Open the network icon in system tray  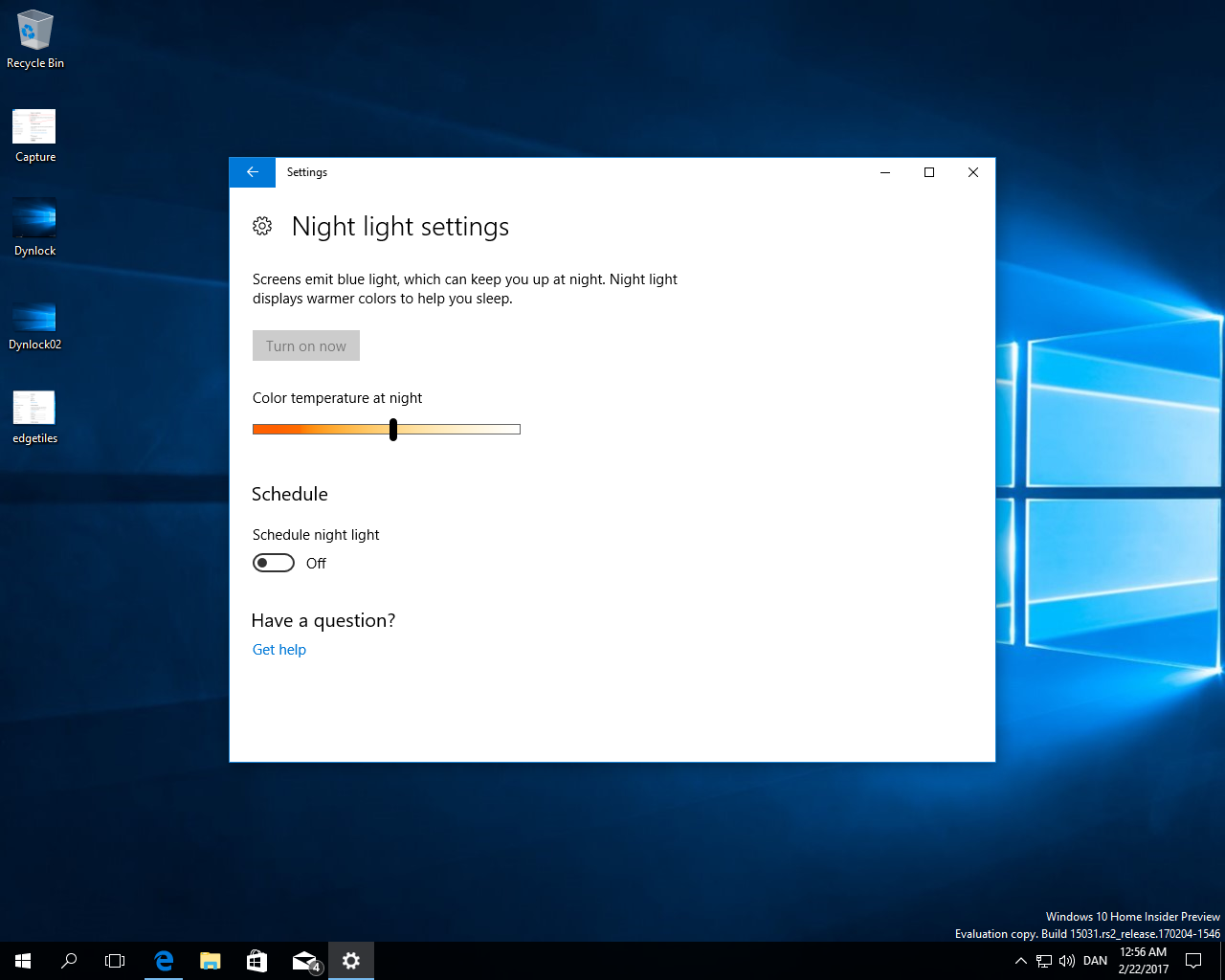tap(1043, 961)
